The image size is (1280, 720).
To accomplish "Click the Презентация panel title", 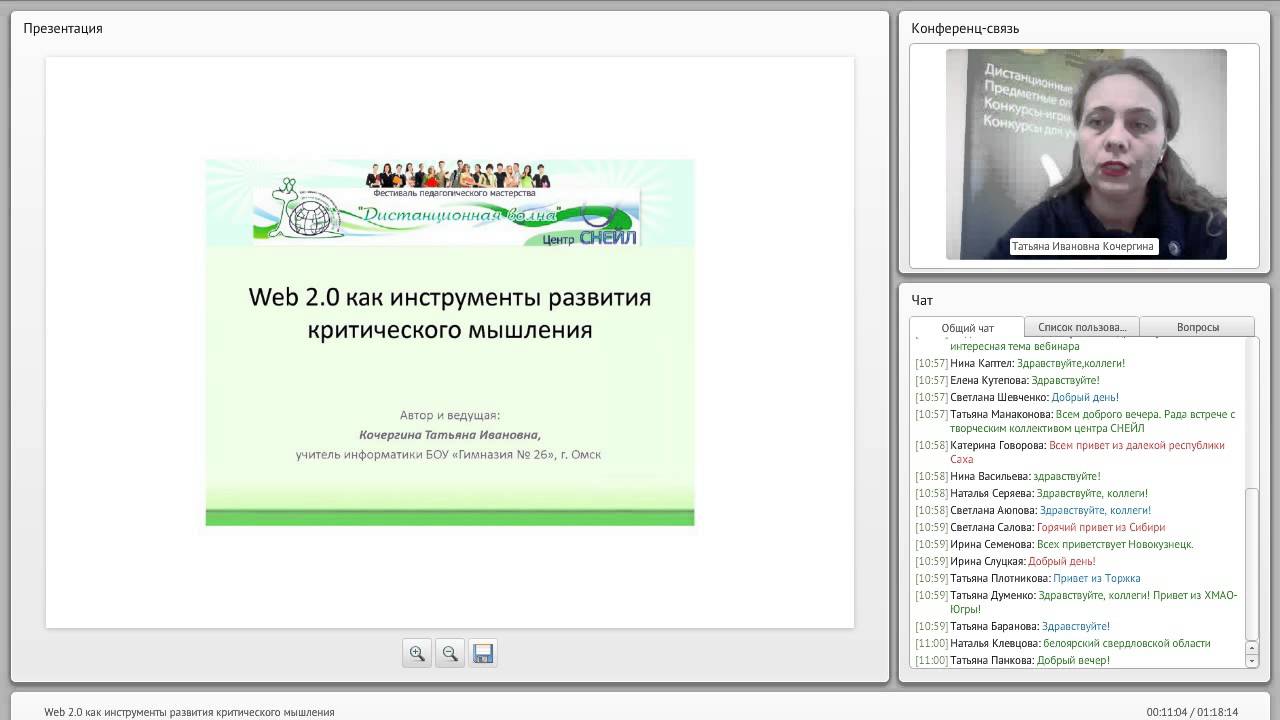I will (63, 28).
